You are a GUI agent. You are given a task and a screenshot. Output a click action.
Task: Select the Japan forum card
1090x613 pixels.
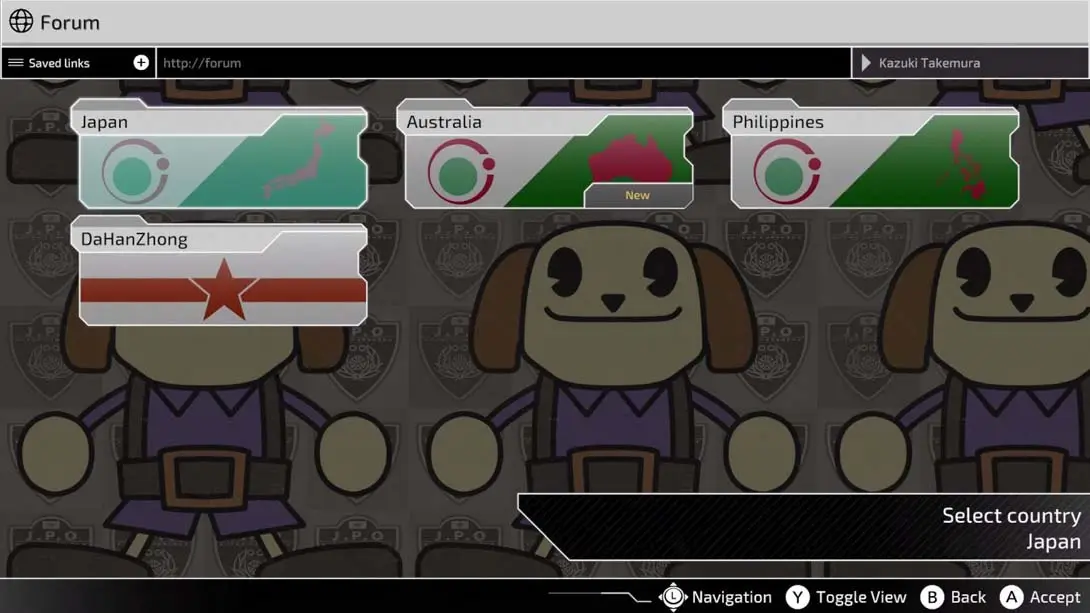click(x=222, y=160)
